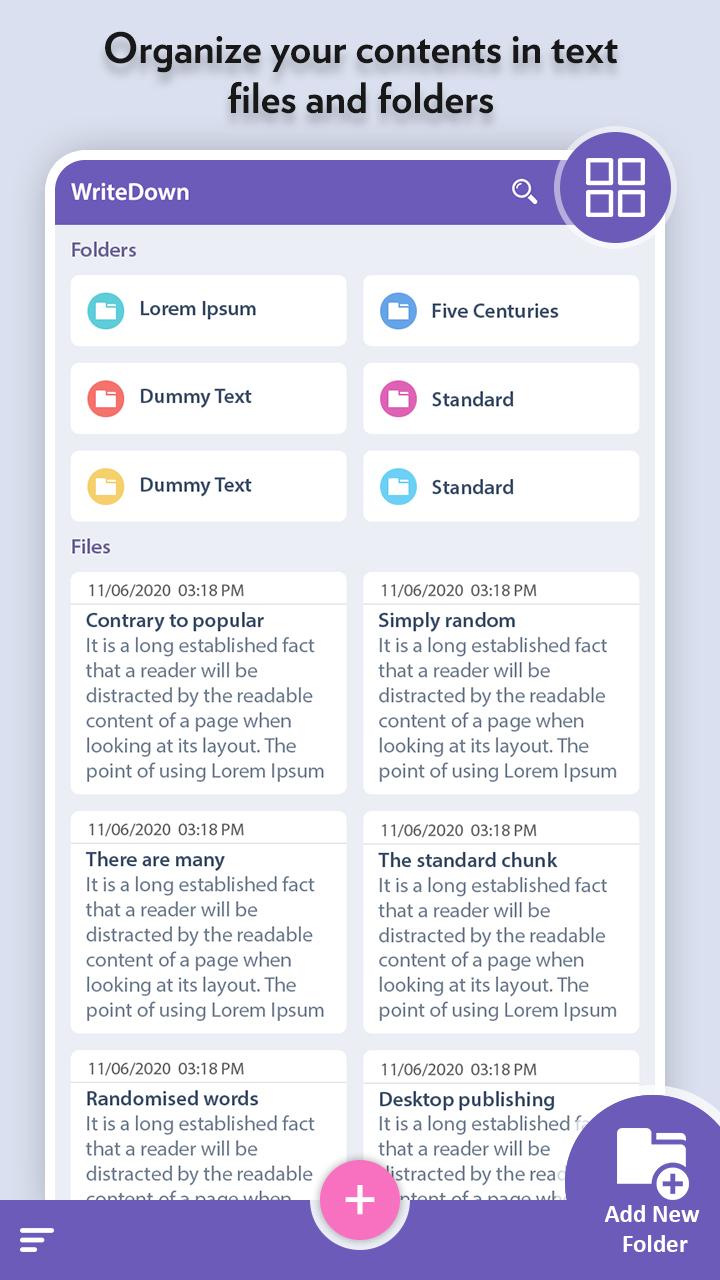Image resolution: width=720 pixels, height=1280 pixels.
Task: Open the 'Contrary to popular' file
Action: [208, 683]
